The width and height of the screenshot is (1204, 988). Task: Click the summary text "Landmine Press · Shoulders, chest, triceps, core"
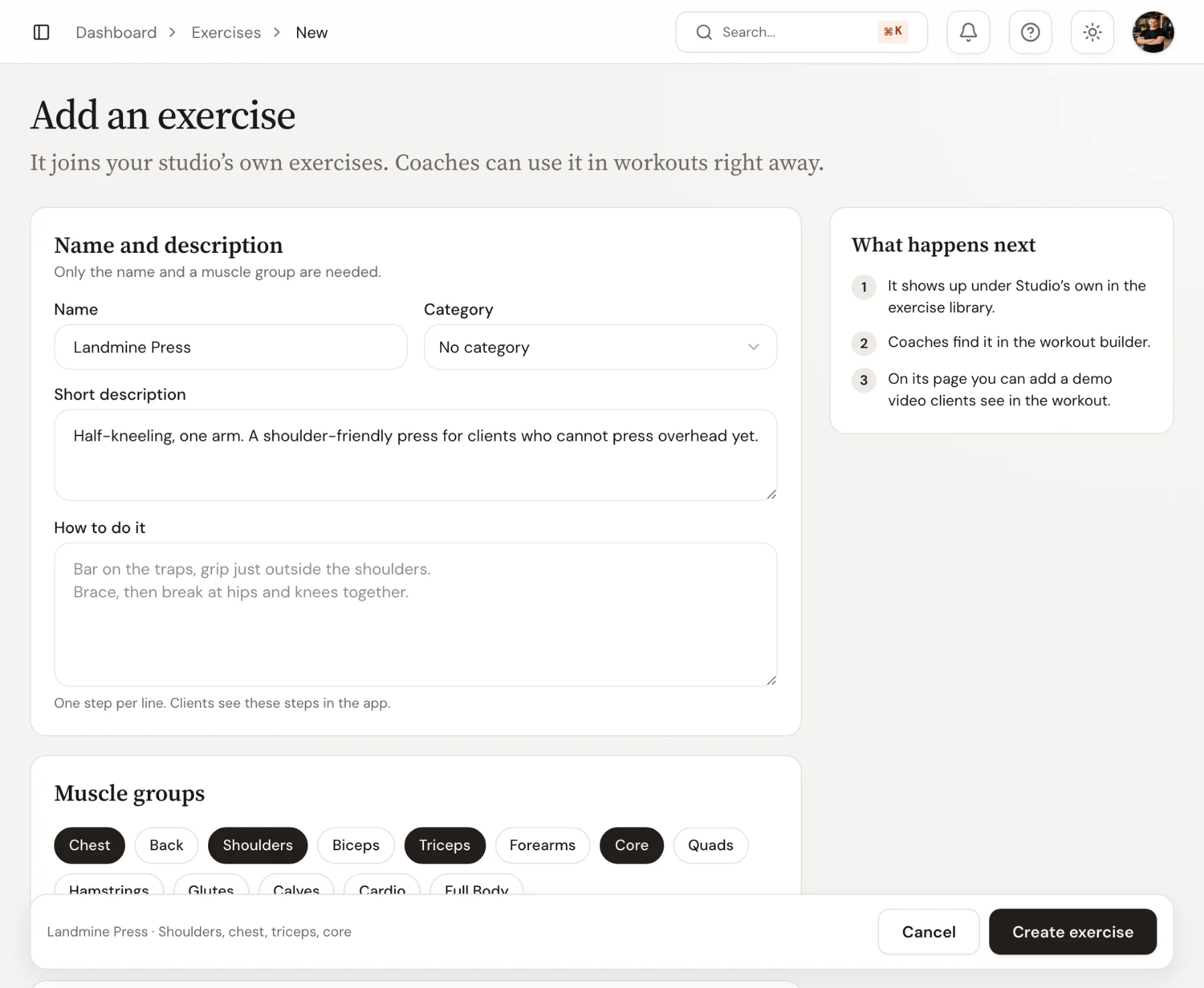pyautogui.click(x=199, y=932)
